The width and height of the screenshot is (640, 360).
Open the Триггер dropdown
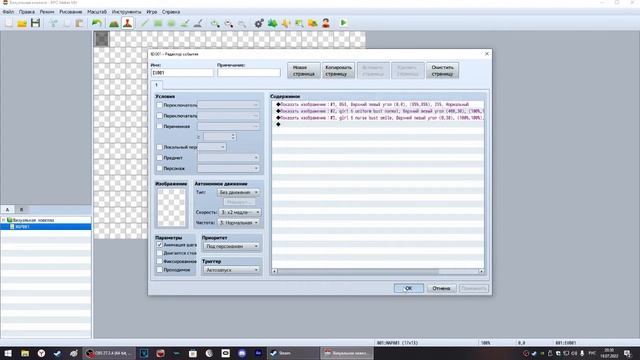click(231, 270)
